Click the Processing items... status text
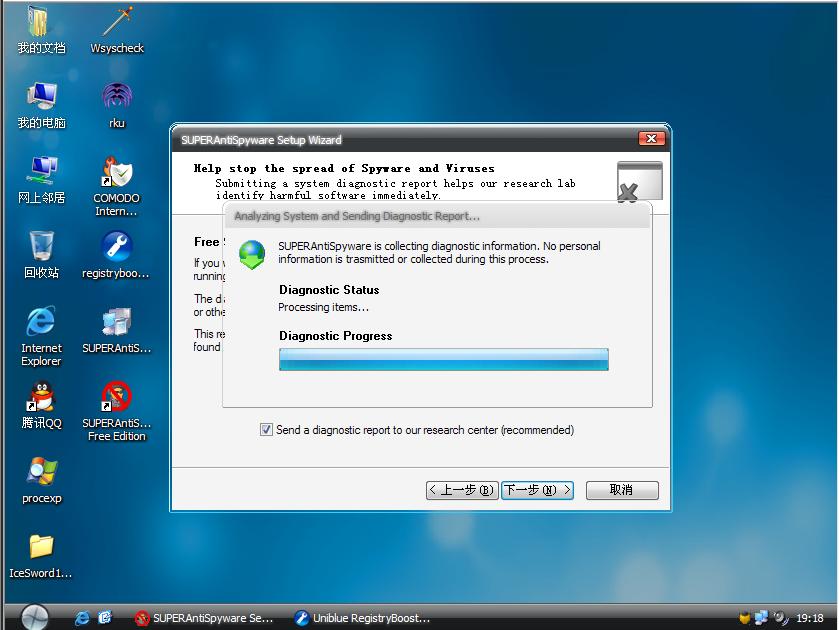This screenshot has height=630, width=839. pos(323,307)
